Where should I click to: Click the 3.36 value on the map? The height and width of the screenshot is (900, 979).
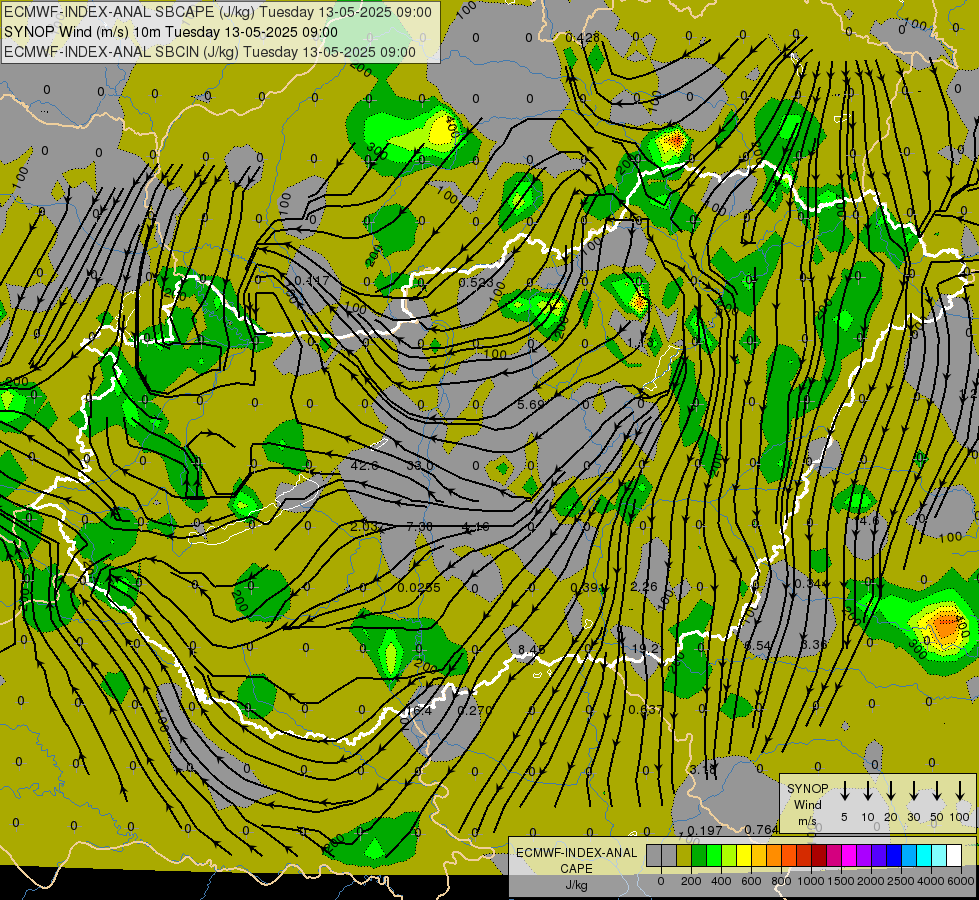pos(814,645)
